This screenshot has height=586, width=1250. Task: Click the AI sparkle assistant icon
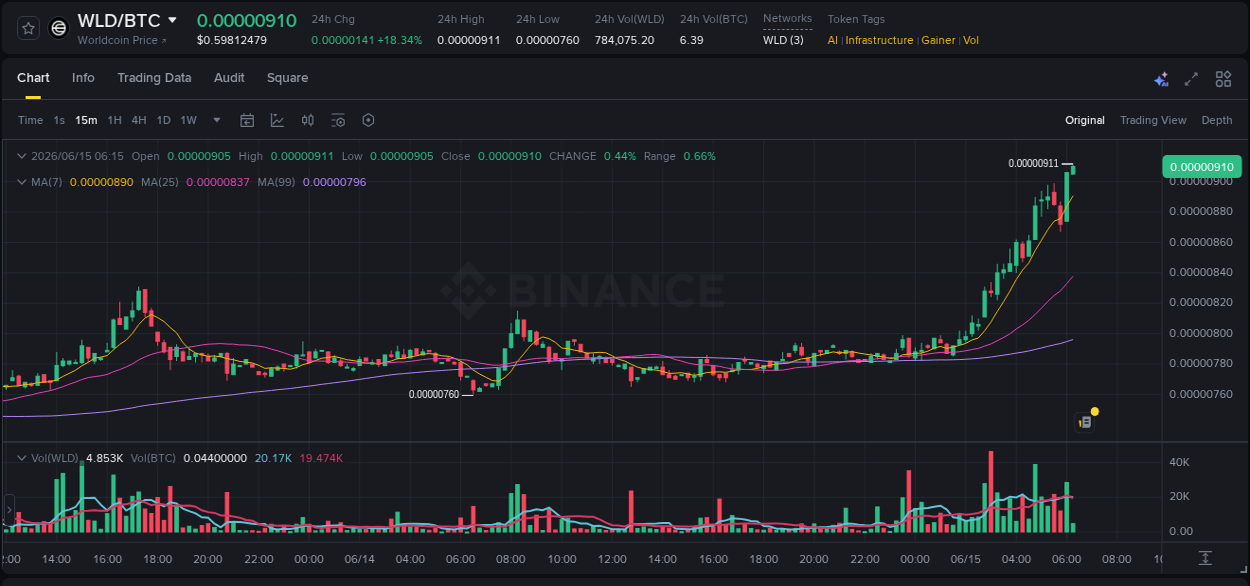(x=1161, y=79)
